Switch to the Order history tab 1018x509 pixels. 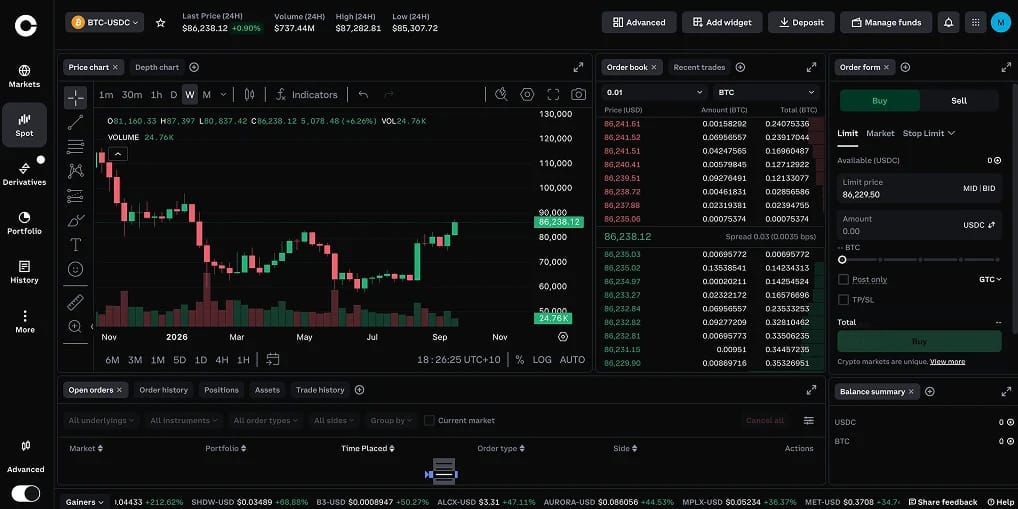click(x=164, y=390)
